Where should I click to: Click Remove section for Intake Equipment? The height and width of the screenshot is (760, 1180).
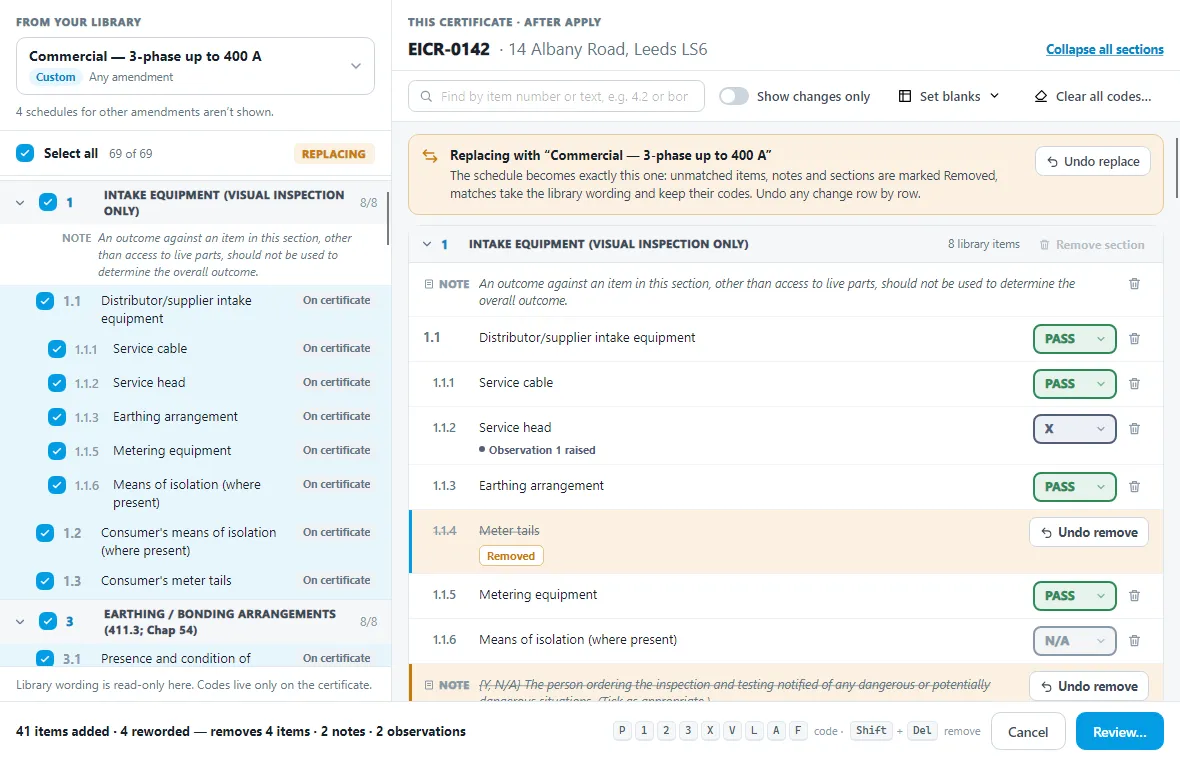1092,245
